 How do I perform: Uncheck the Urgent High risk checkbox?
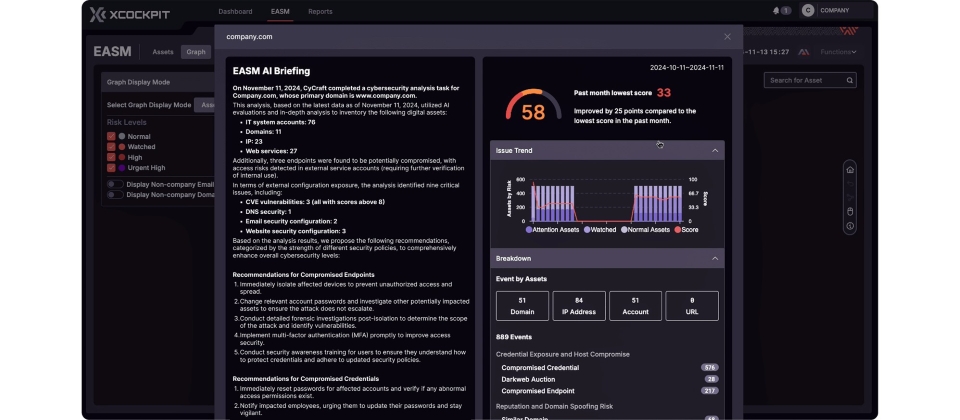(111, 168)
